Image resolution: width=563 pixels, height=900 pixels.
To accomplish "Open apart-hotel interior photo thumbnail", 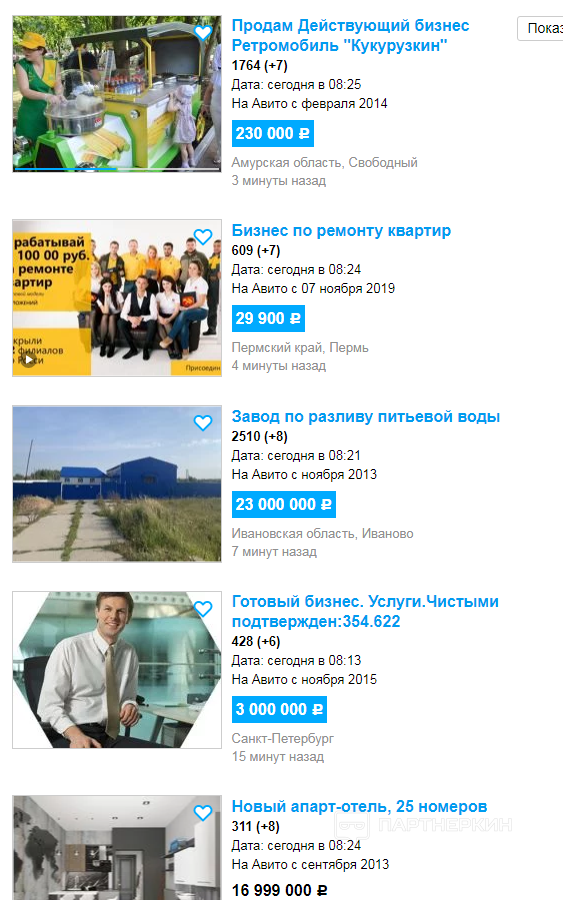I will 117,848.
